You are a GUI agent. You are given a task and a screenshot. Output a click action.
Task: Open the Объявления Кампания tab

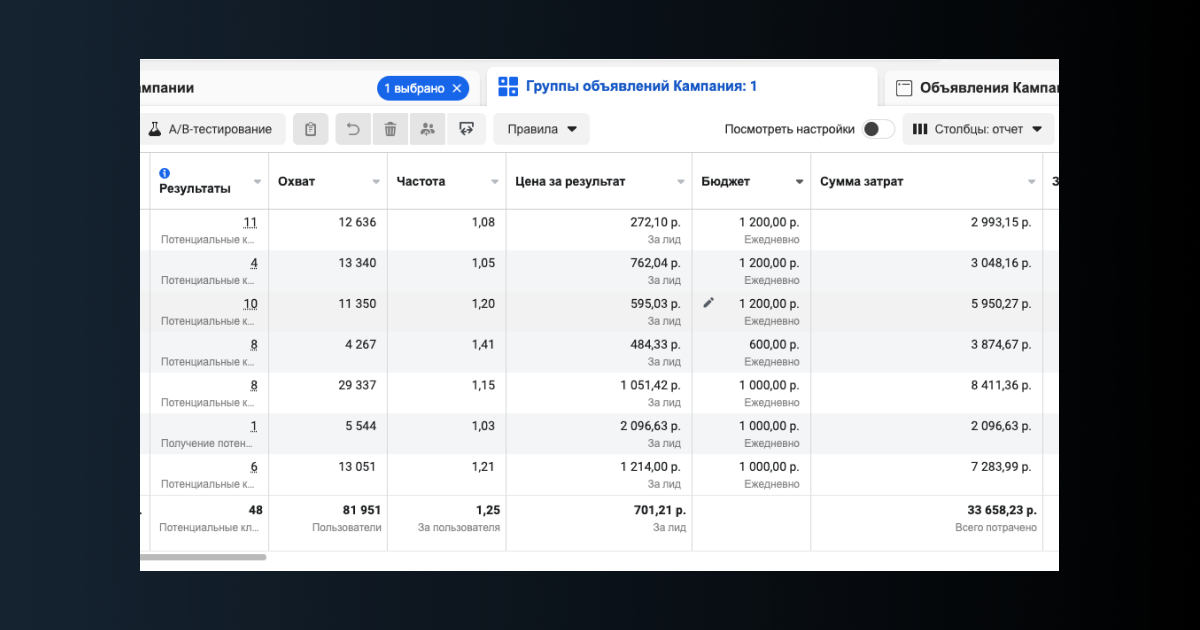click(989, 88)
